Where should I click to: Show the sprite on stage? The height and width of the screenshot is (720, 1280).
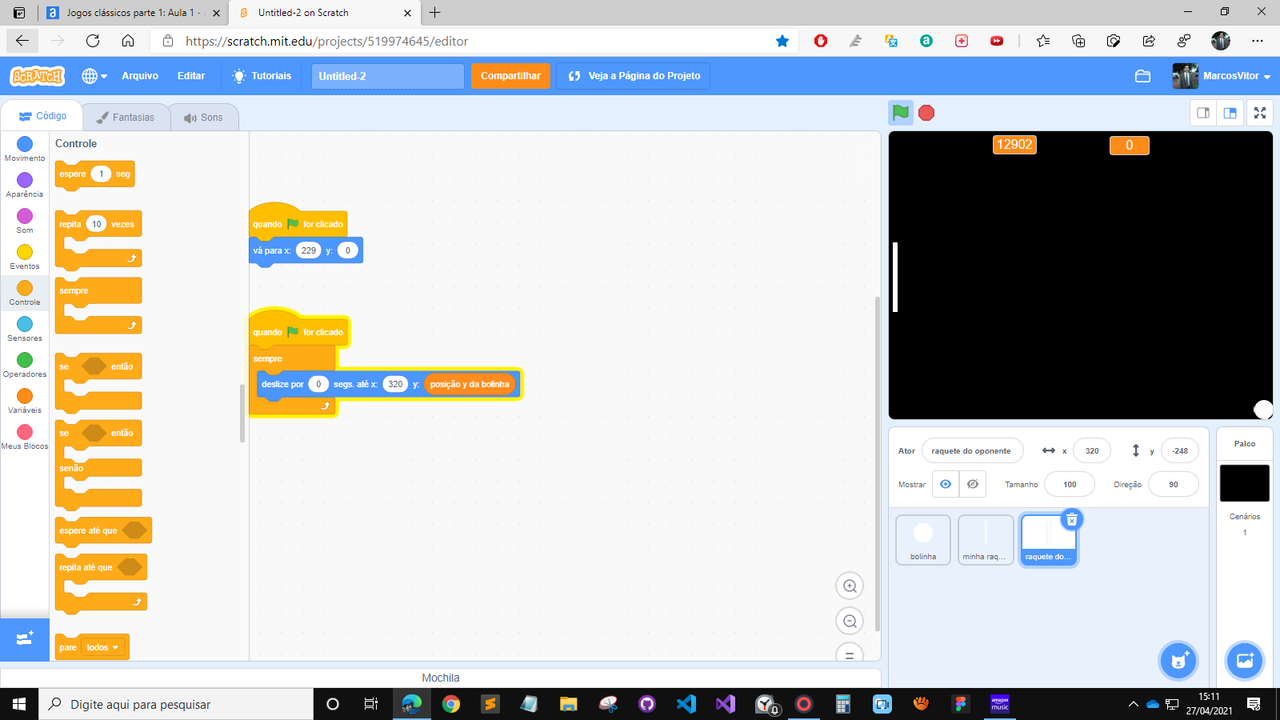(945, 484)
